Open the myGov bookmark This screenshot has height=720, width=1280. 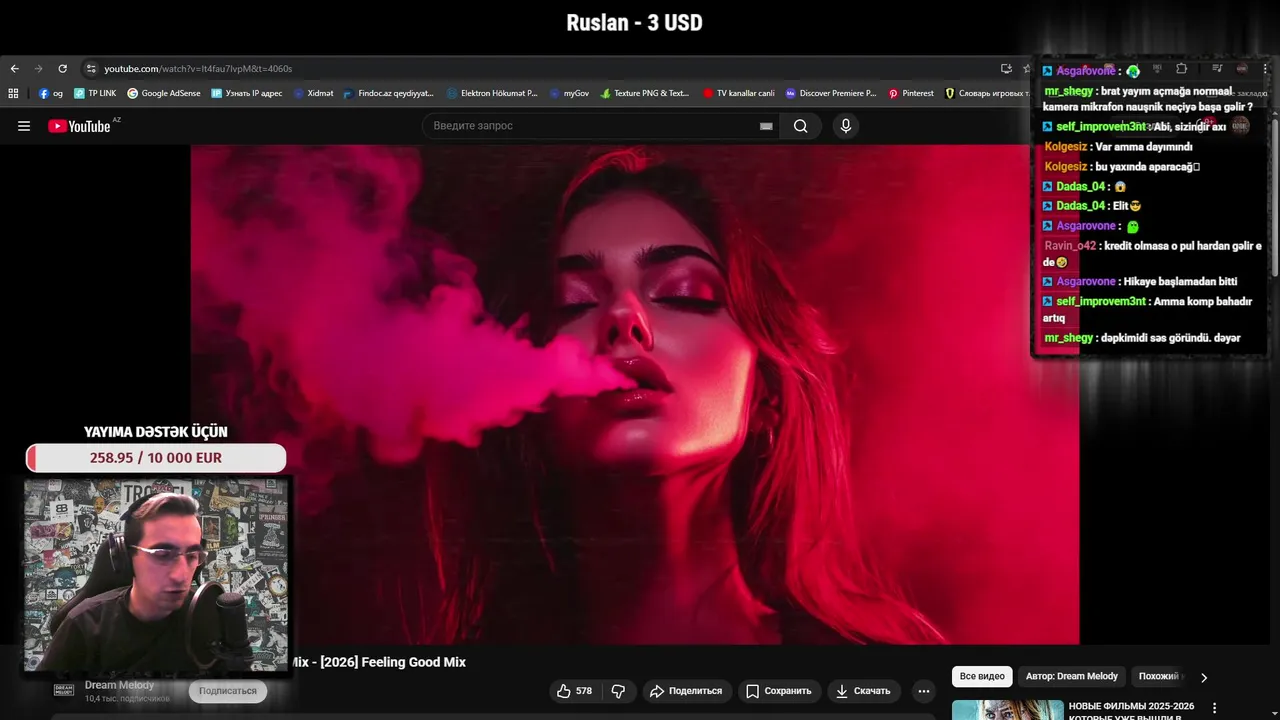[x=569, y=93]
